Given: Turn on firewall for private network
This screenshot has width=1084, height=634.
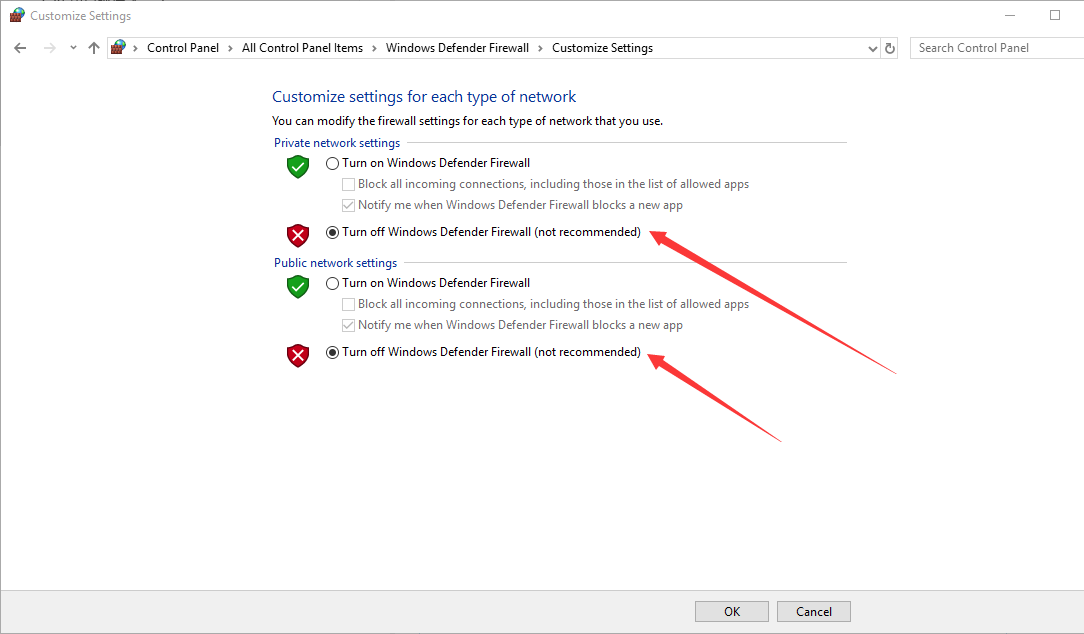Looking at the screenshot, I should (333, 164).
